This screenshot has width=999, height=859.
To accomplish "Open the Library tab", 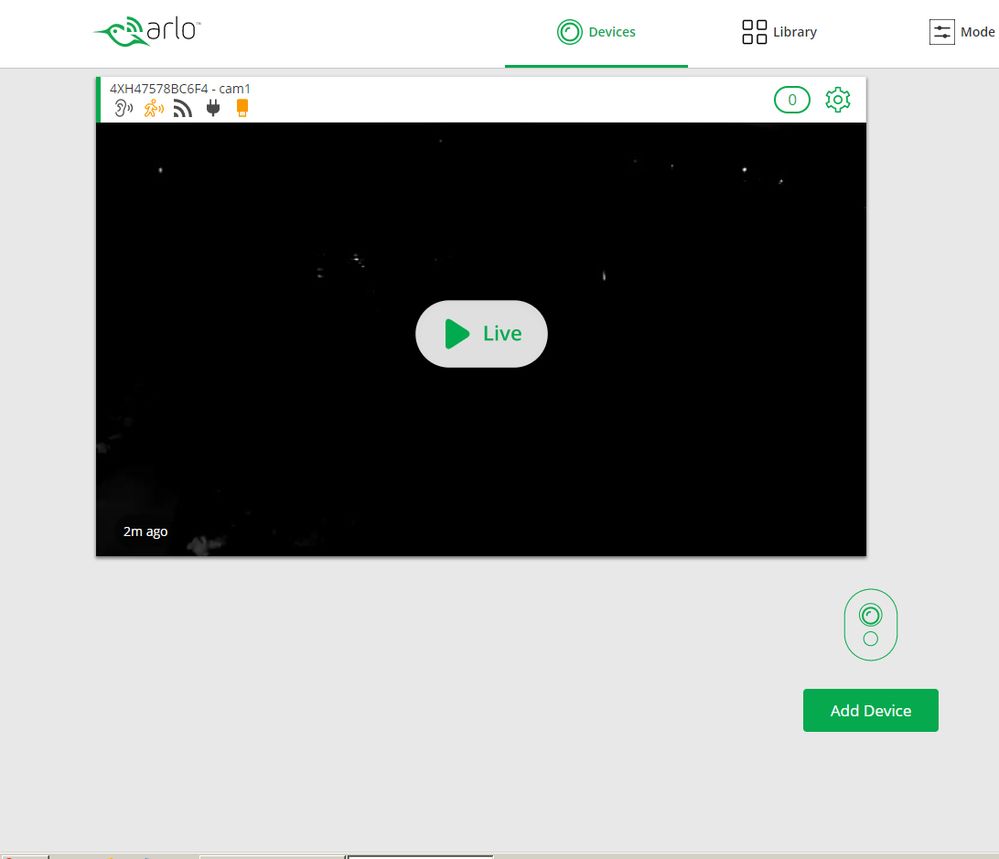I will click(779, 32).
